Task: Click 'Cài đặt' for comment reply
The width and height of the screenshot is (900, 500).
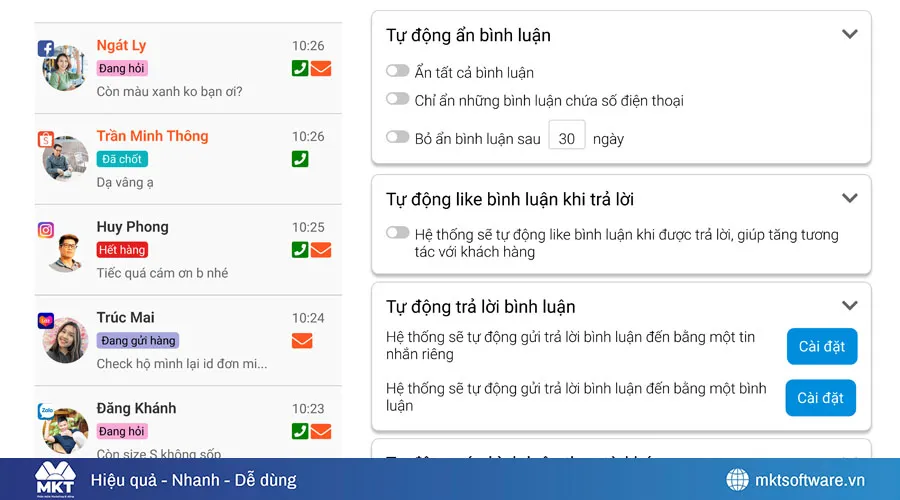Action: pyautogui.click(x=821, y=397)
